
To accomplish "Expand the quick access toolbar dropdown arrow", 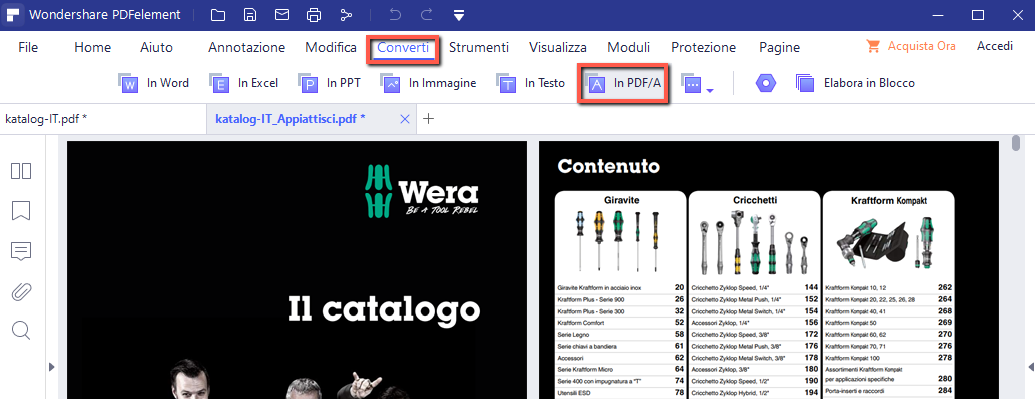I will point(459,15).
